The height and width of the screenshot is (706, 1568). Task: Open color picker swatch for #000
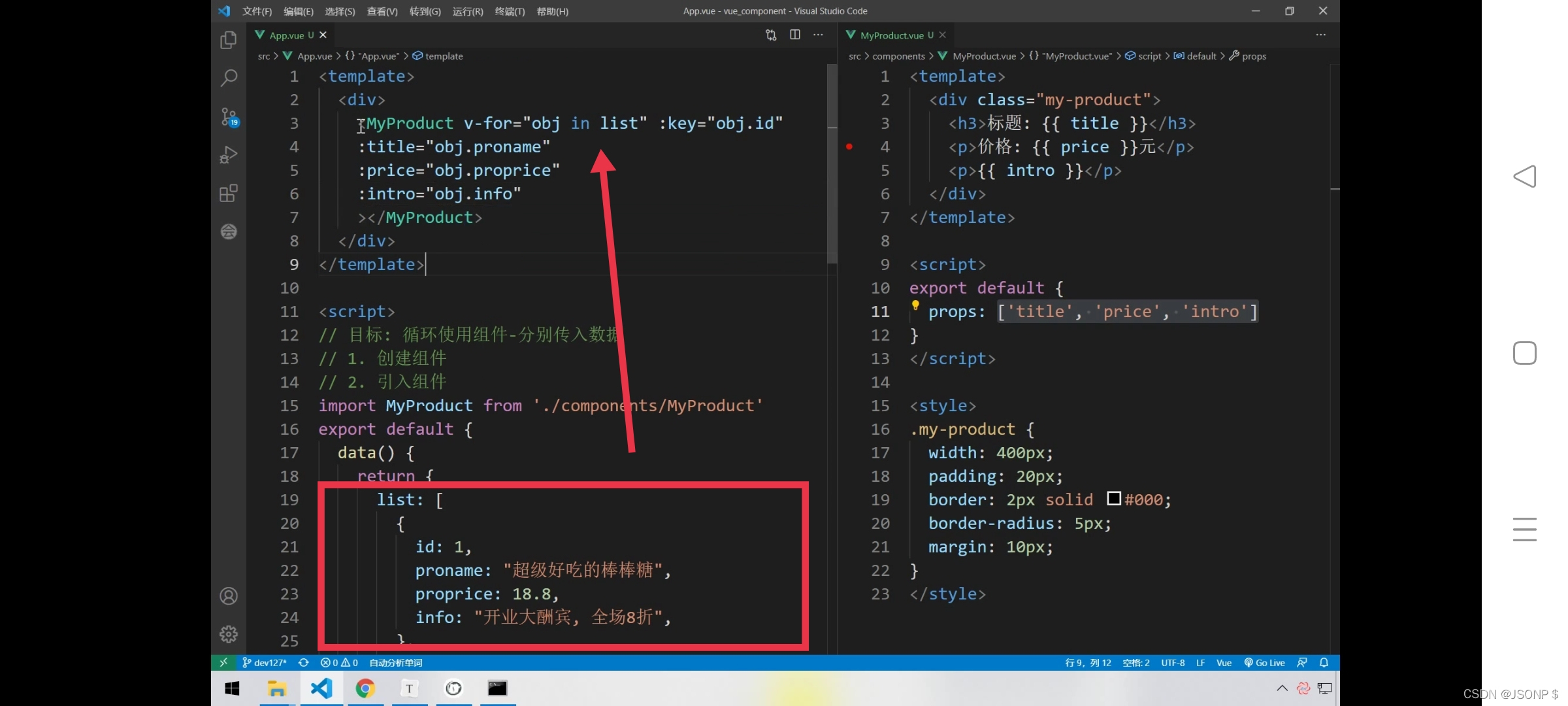[1114, 499]
